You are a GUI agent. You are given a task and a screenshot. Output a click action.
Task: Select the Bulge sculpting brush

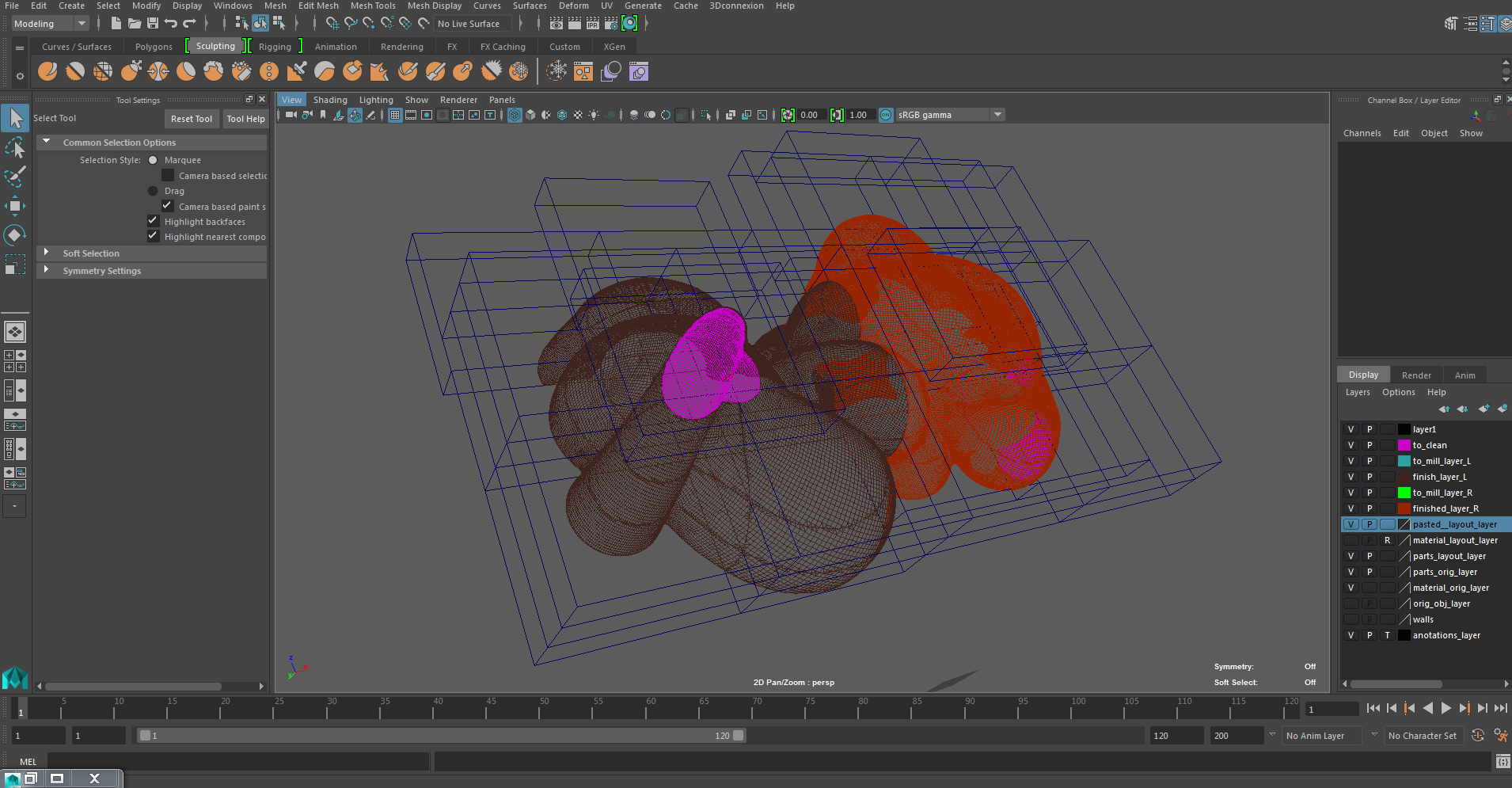[463, 72]
